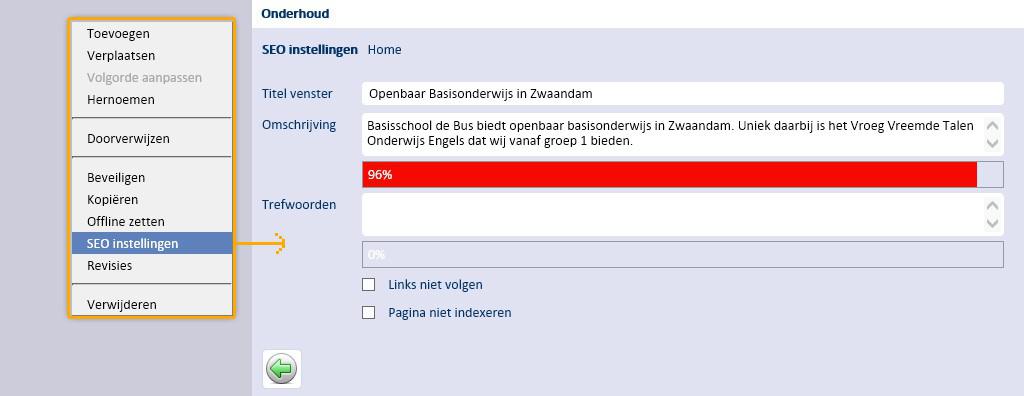Click inside the Trefwoorden text area
This screenshot has height=396, width=1024.
[x=673, y=214]
